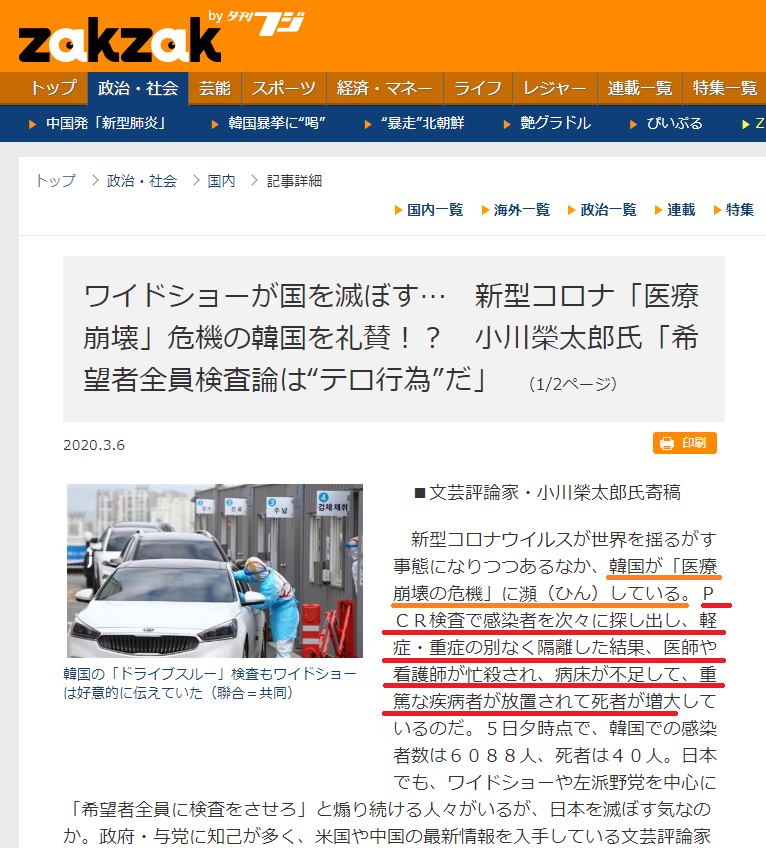Open 国内 breadcrumb link
Viewport: 766px width, 848px height.
click(x=221, y=181)
